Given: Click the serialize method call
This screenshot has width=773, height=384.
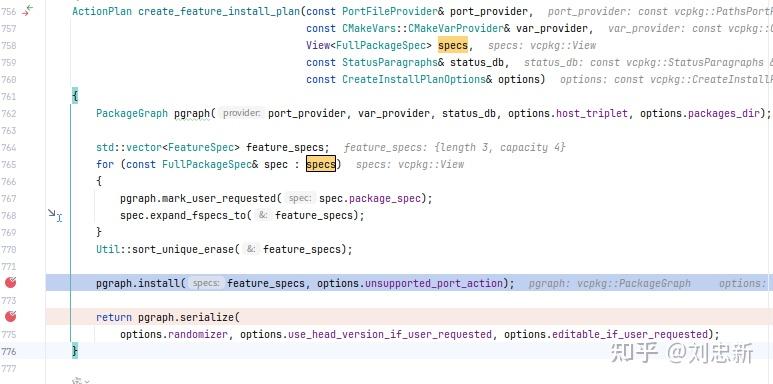Looking at the screenshot, I should pyautogui.click(x=207, y=317).
